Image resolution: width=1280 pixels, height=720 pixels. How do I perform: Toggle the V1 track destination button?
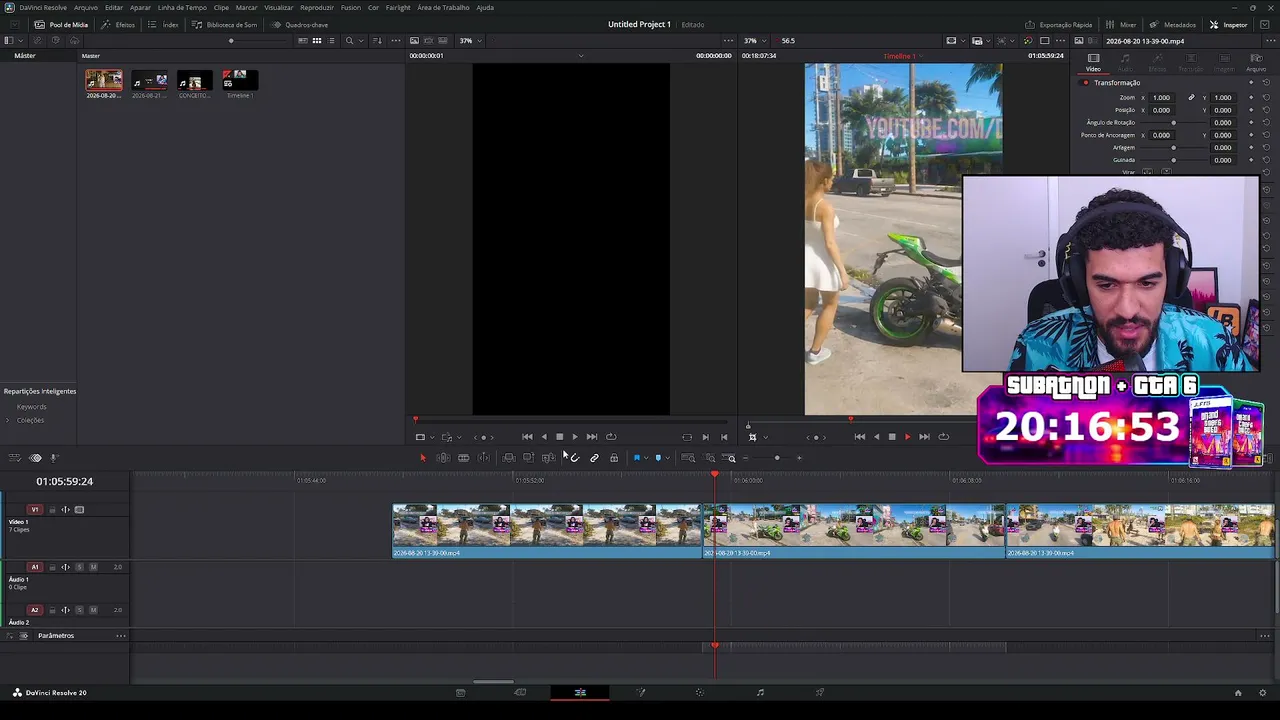point(35,510)
